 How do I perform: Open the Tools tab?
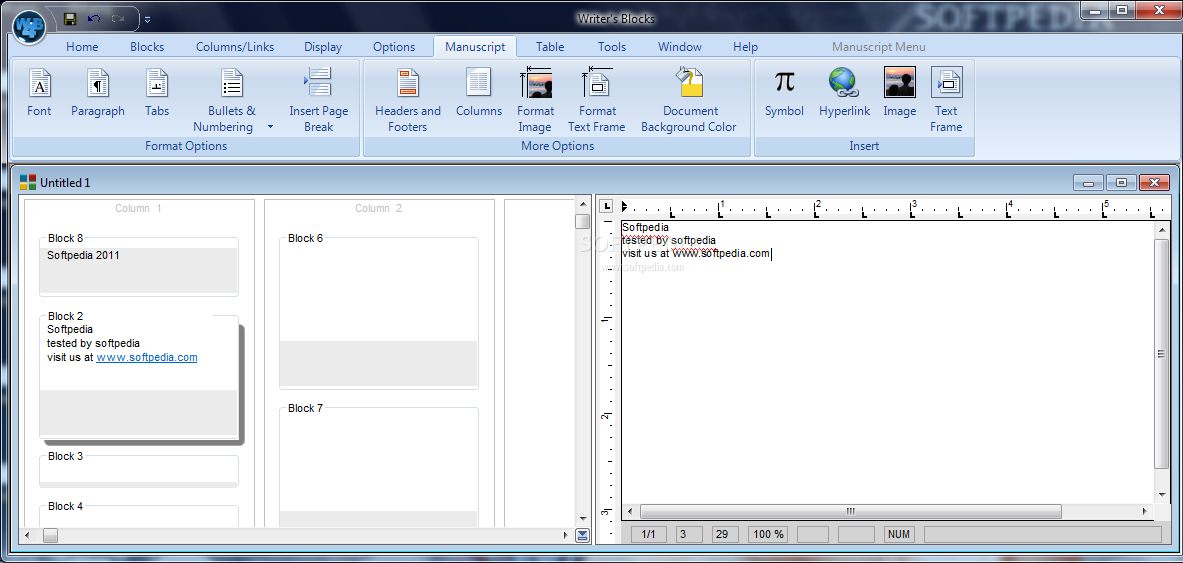coord(612,47)
